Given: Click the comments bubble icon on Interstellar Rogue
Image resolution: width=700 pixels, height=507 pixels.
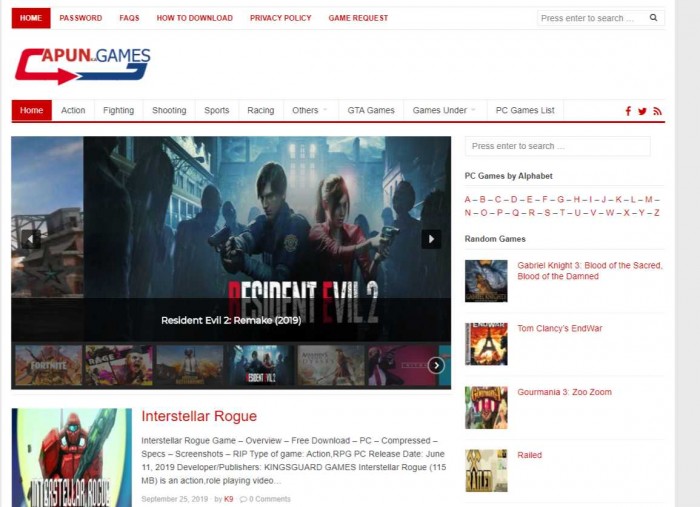Looking at the screenshot, I should tap(243, 499).
